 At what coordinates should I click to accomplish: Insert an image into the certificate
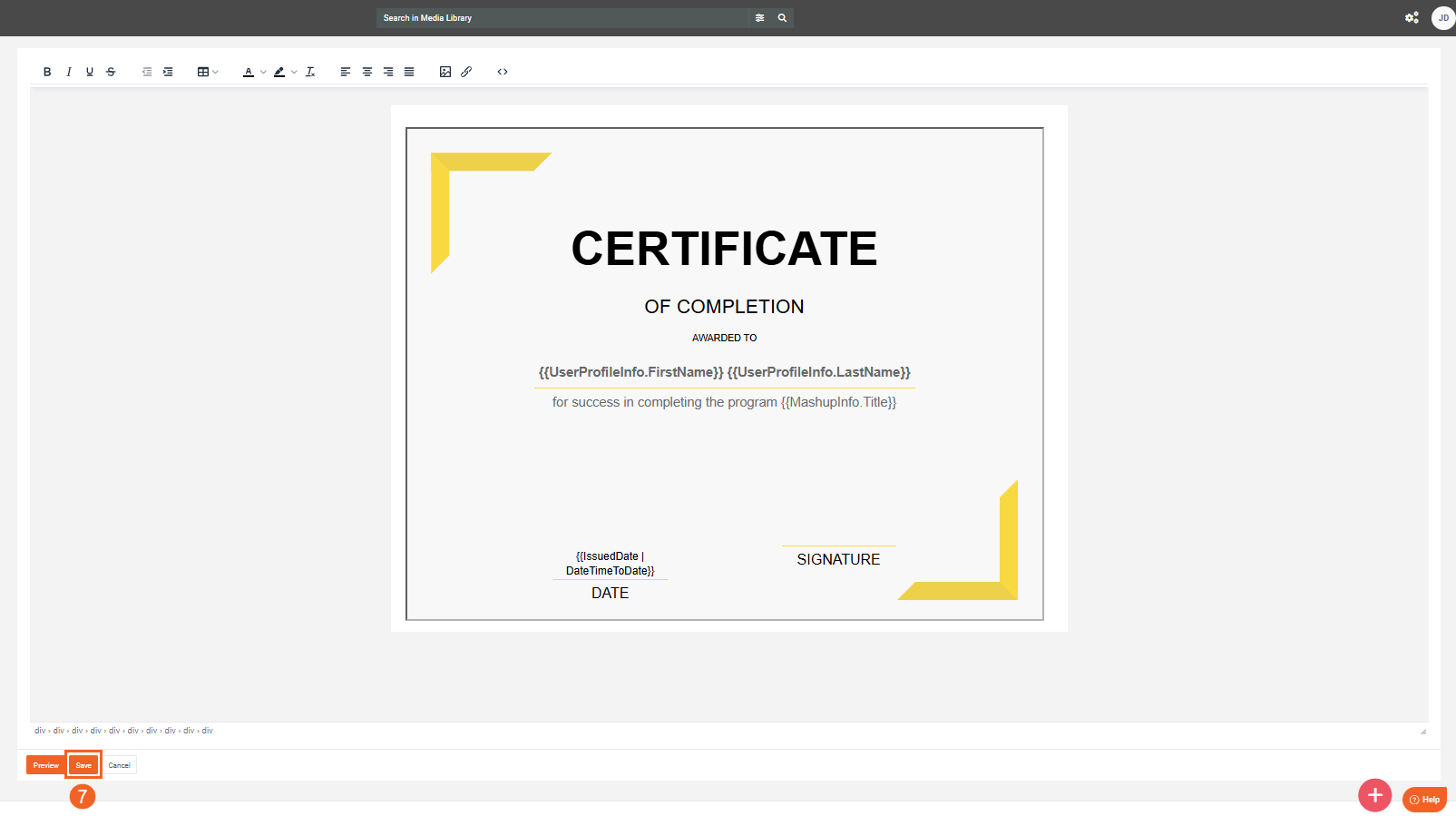pos(445,72)
